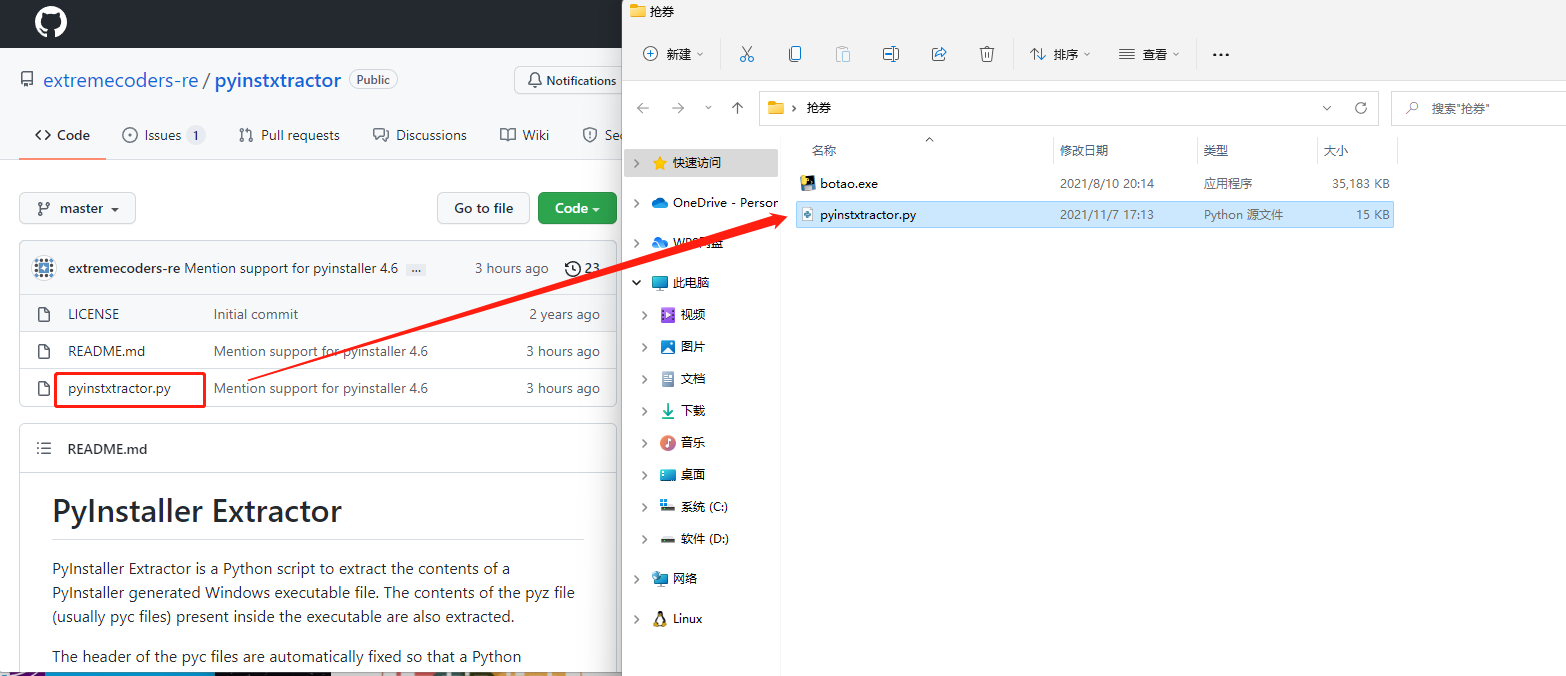1566x676 pixels.
Task: Open the README.md file link in list
Action: pyautogui.click(x=106, y=351)
